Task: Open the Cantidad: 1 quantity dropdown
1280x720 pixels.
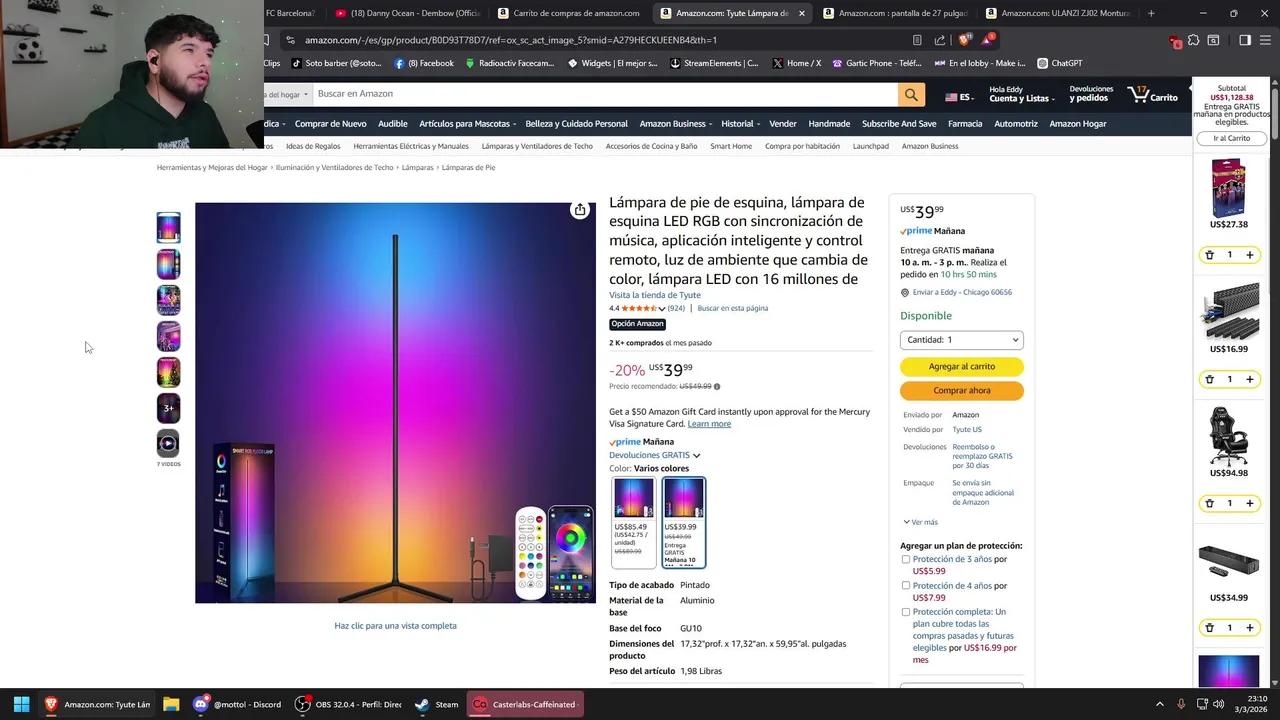Action: [x=961, y=340]
